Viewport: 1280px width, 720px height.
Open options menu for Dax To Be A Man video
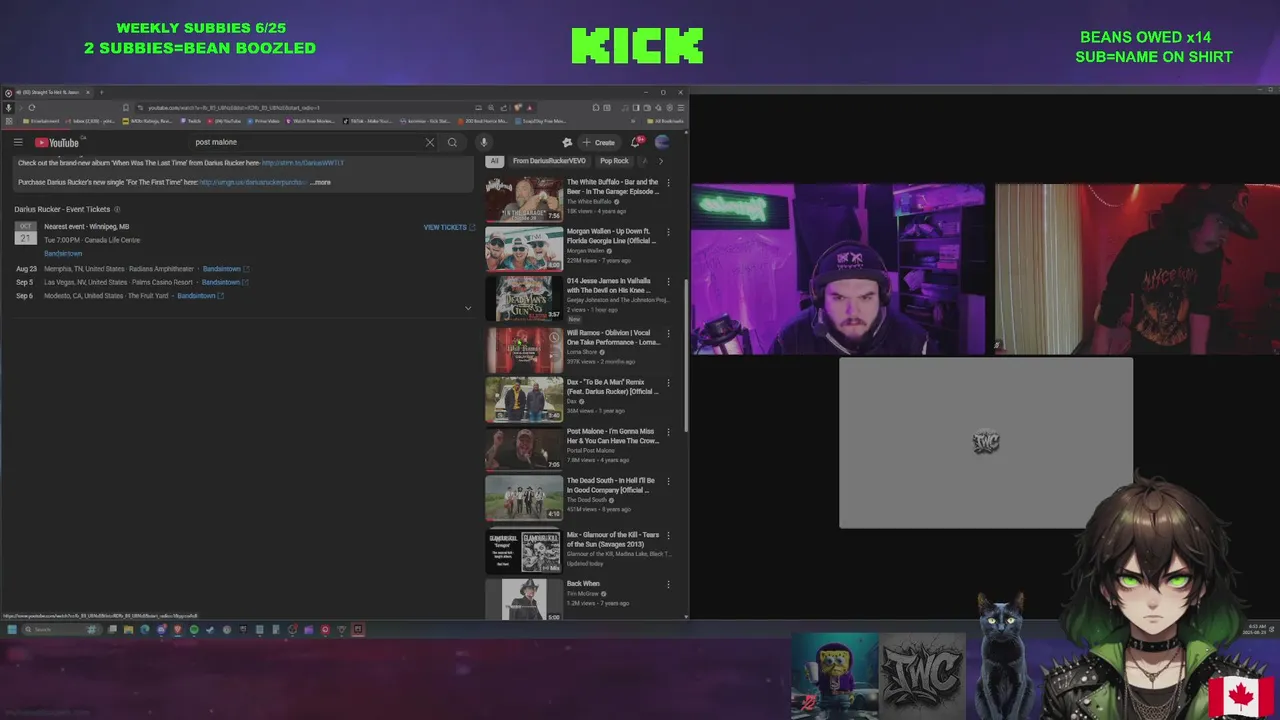coord(669,382)
